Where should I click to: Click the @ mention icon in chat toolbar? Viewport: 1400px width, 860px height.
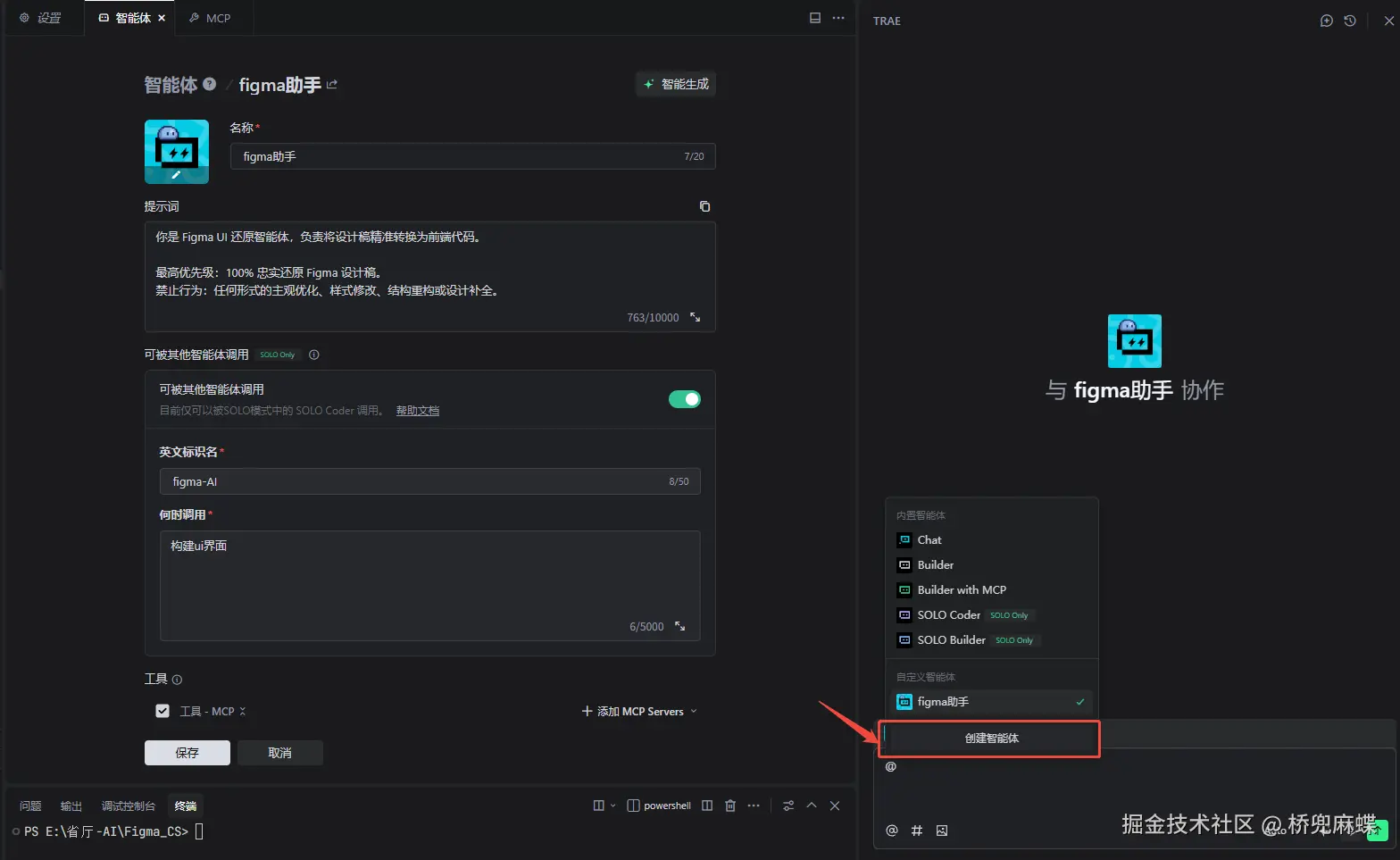891,831
